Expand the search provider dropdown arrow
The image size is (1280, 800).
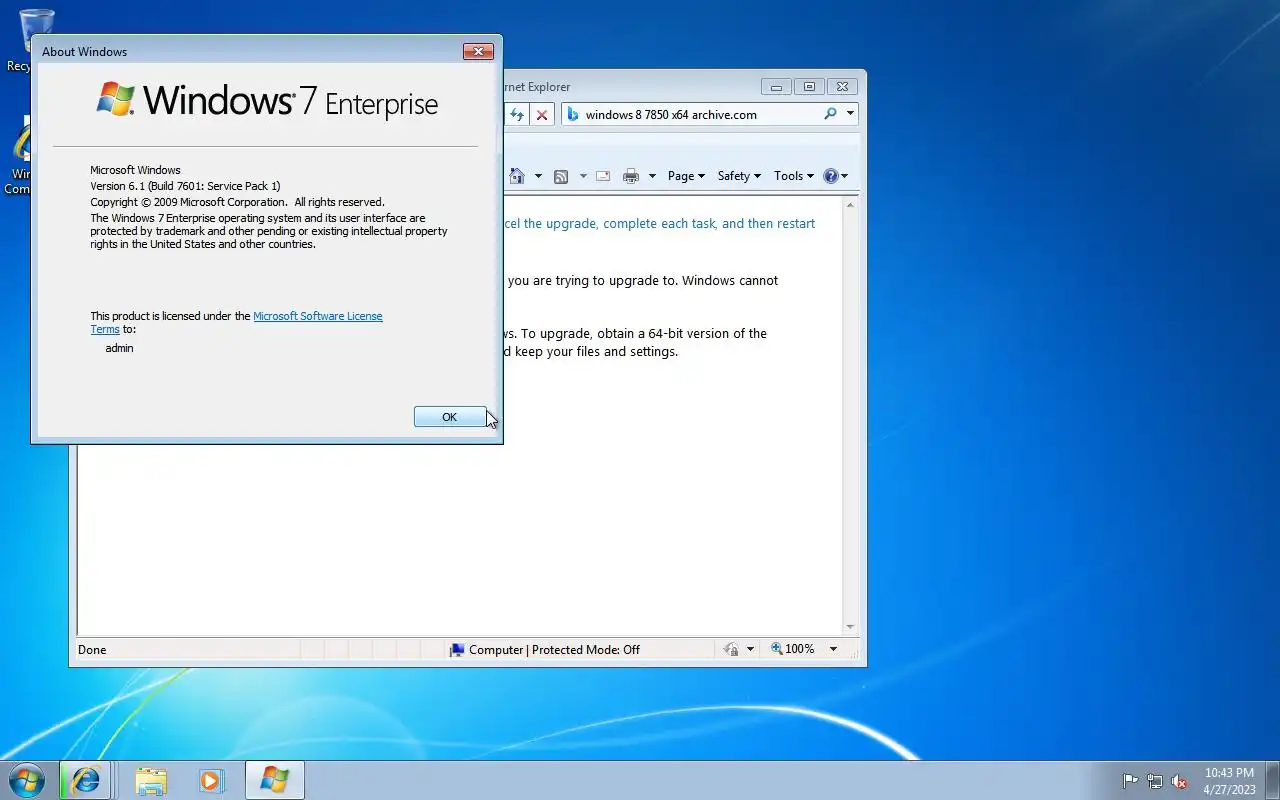(x=850, y=114)
